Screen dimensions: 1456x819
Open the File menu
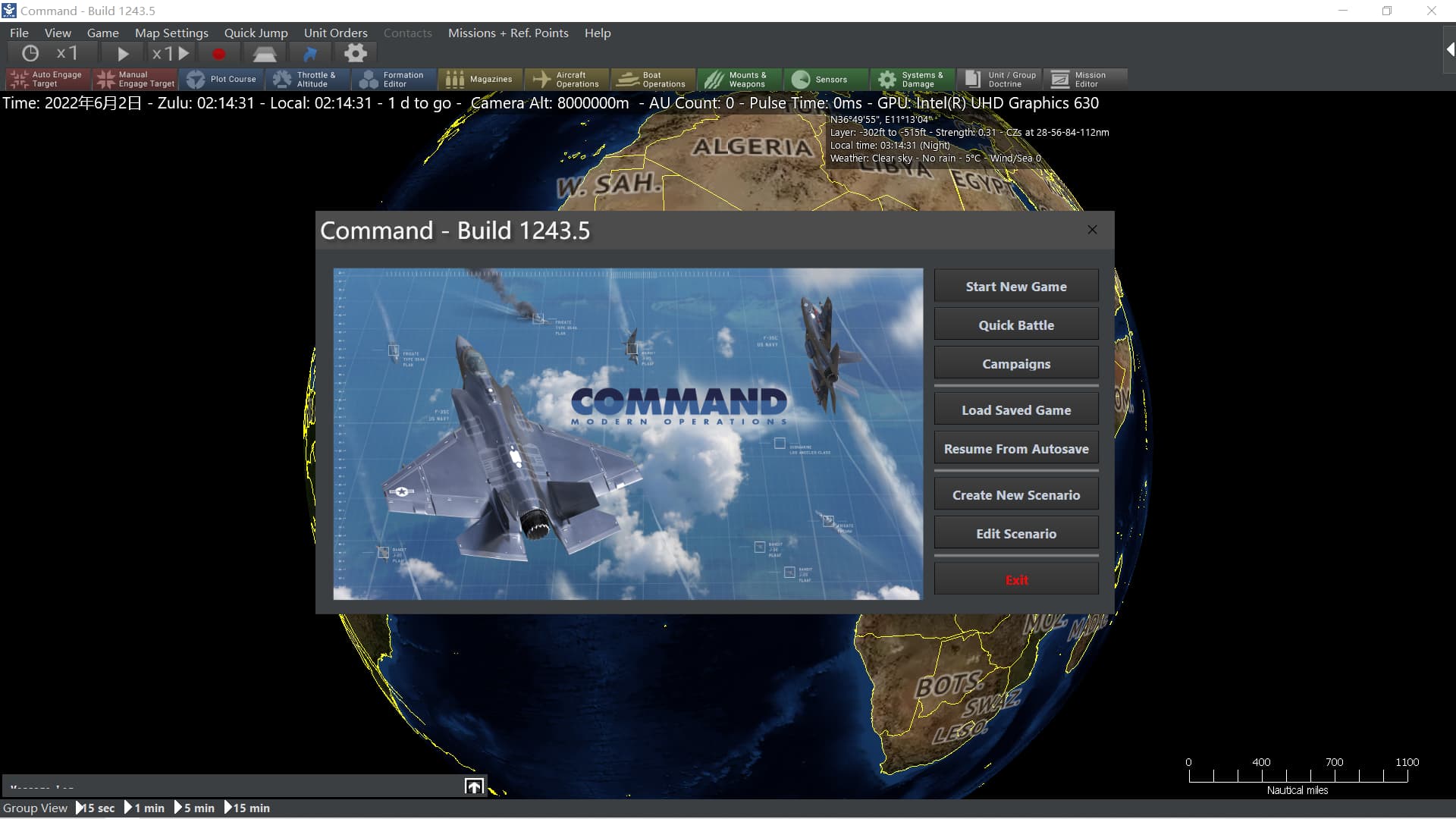19,33
